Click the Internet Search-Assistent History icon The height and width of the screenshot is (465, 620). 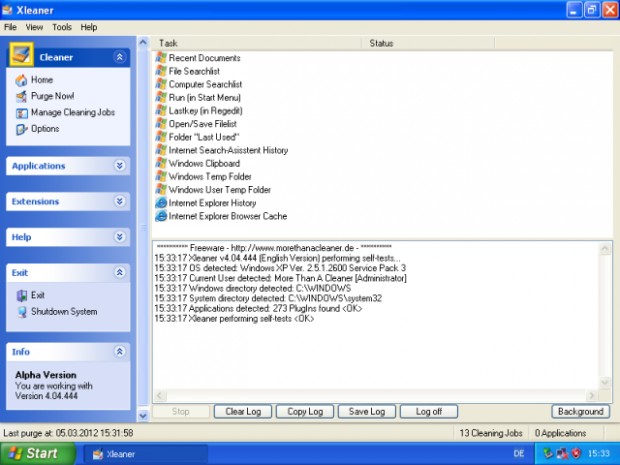tap(161, 150)
